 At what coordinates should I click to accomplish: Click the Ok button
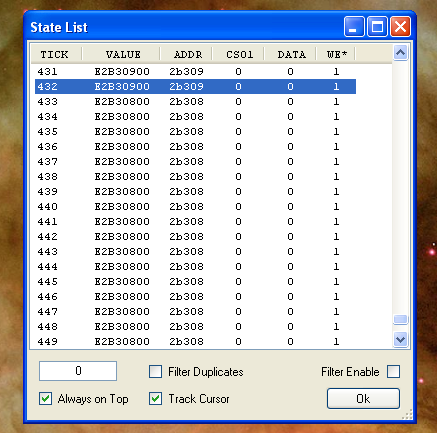[363, 398]
